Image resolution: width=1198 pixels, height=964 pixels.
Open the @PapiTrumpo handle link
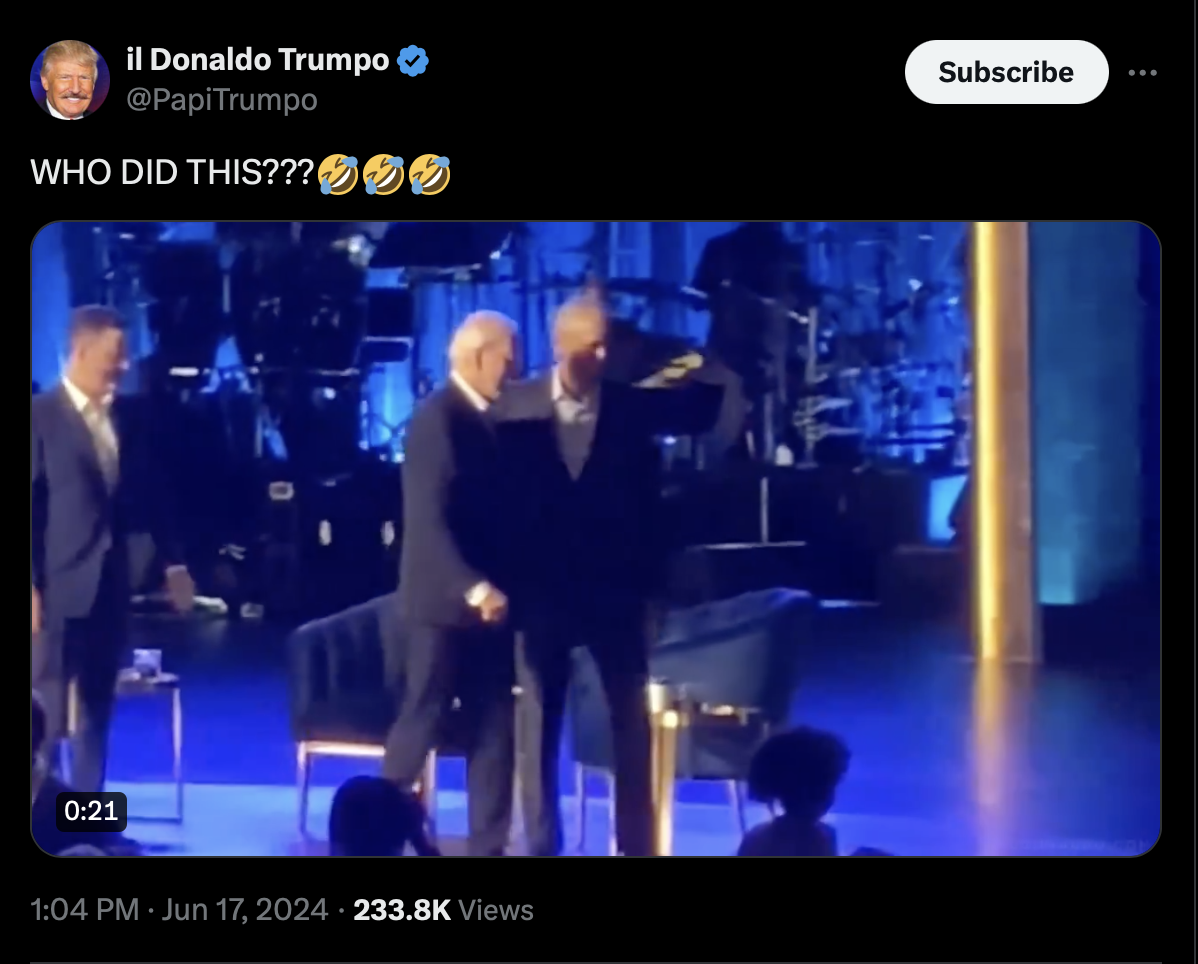(x=222, y=100)
